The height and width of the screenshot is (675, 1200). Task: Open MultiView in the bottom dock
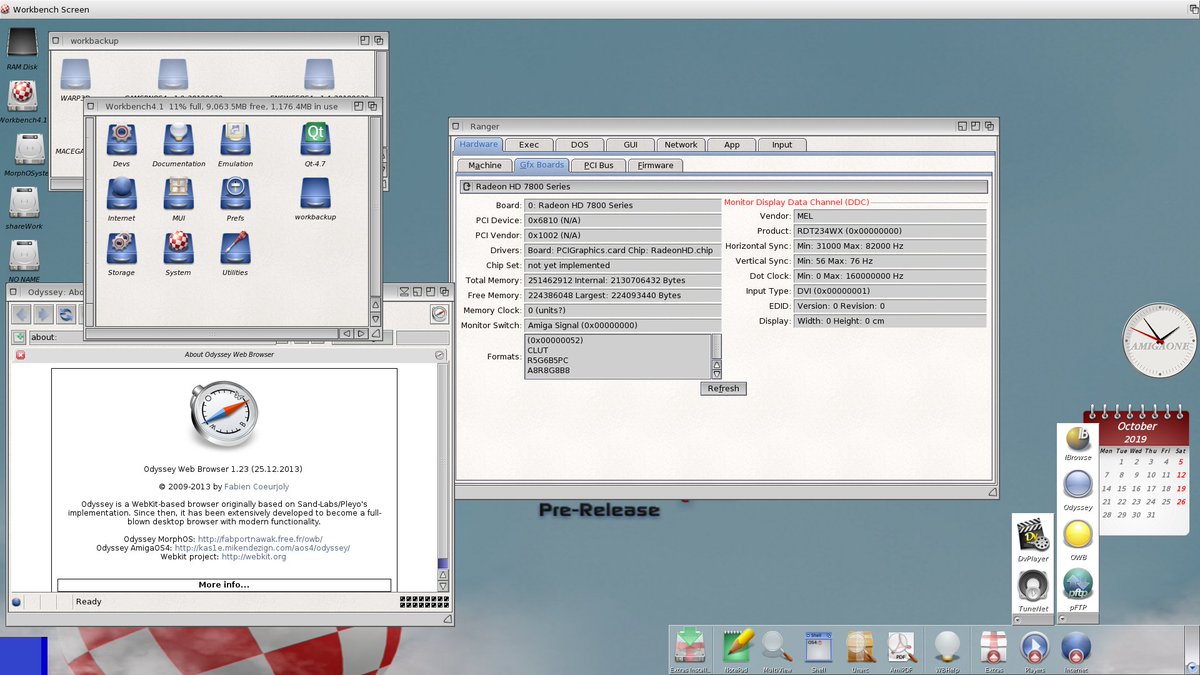(x=777, y=650)
